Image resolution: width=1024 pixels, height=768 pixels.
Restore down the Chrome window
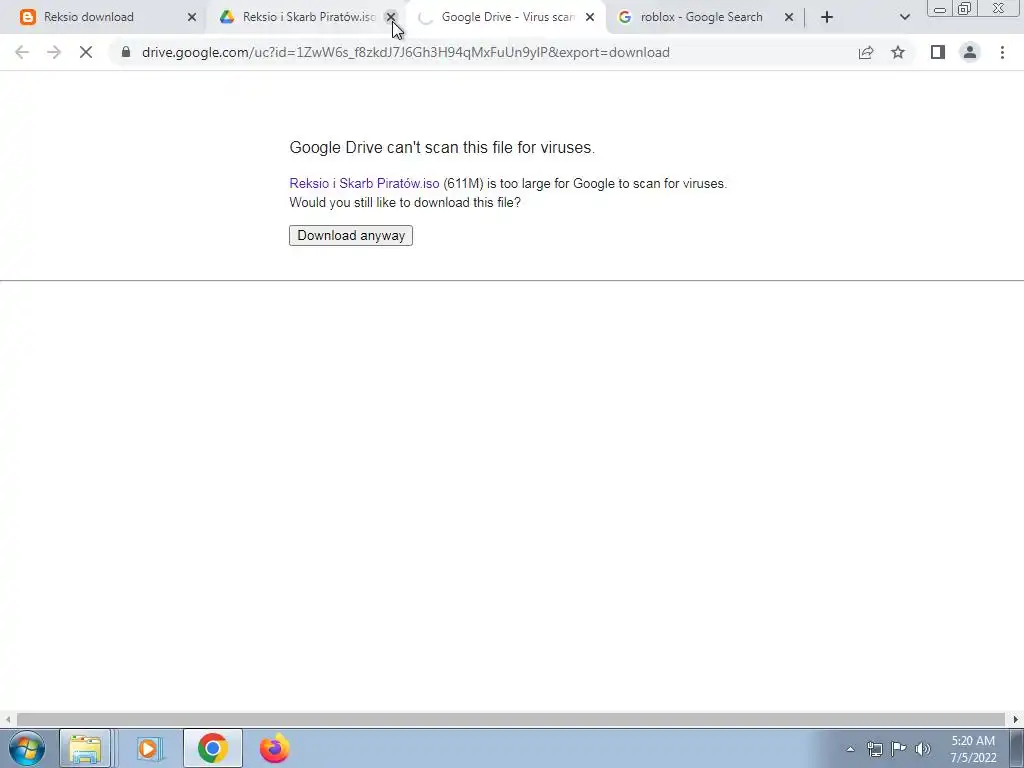coord(964,8)
